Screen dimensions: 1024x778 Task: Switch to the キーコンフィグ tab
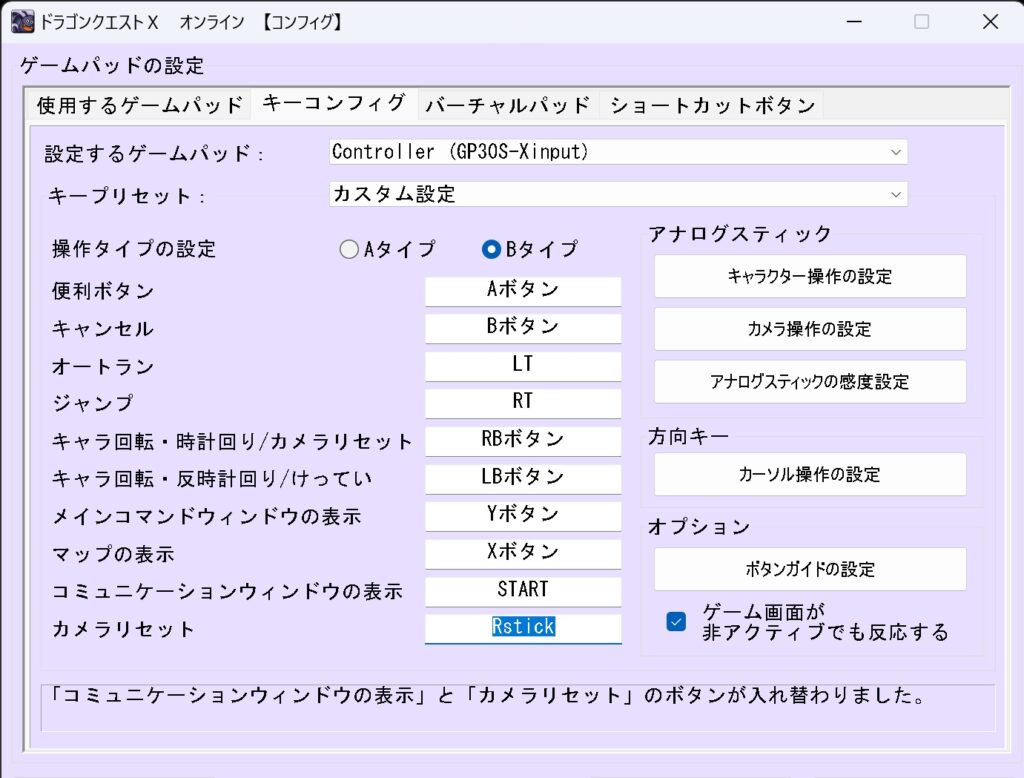pos(334,103)
